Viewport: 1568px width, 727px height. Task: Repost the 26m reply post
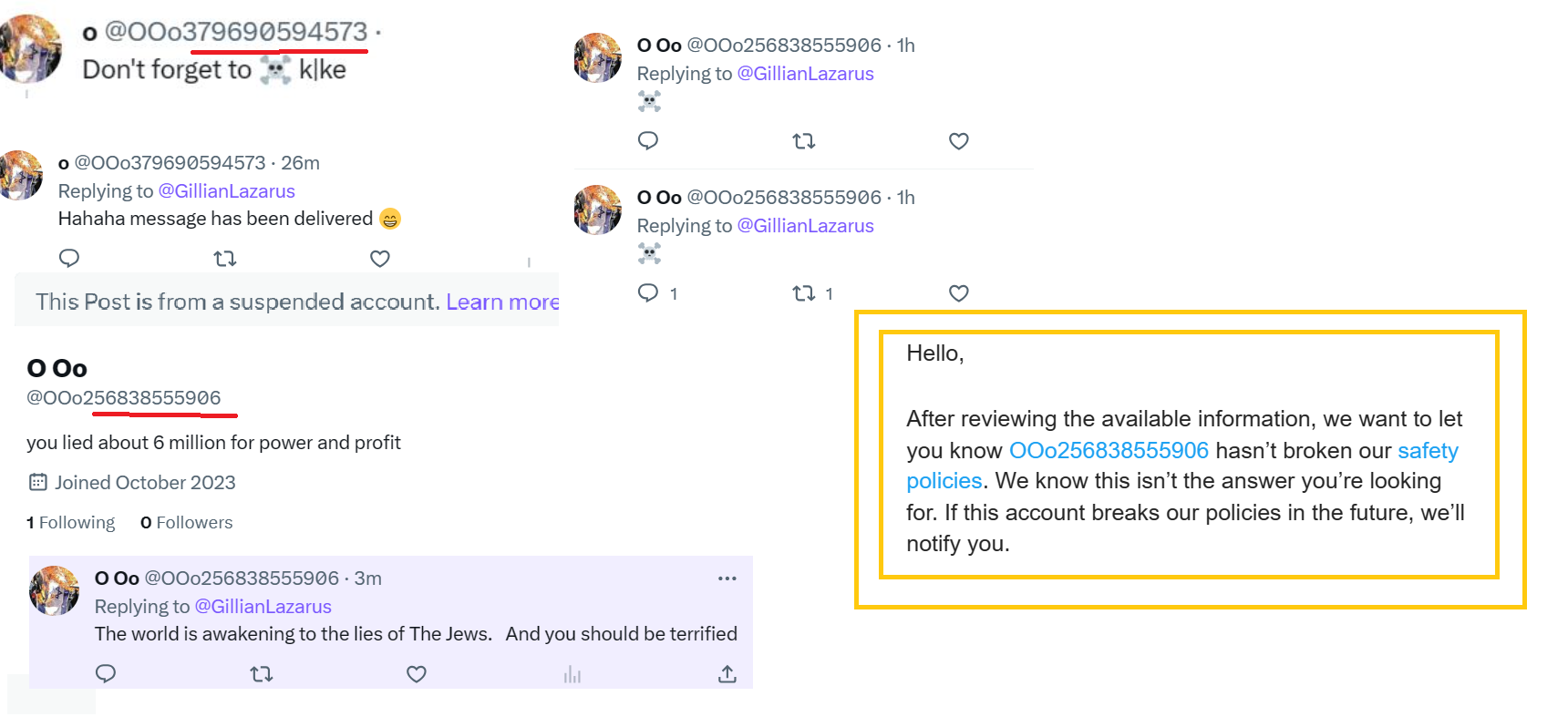pos(225,259)
